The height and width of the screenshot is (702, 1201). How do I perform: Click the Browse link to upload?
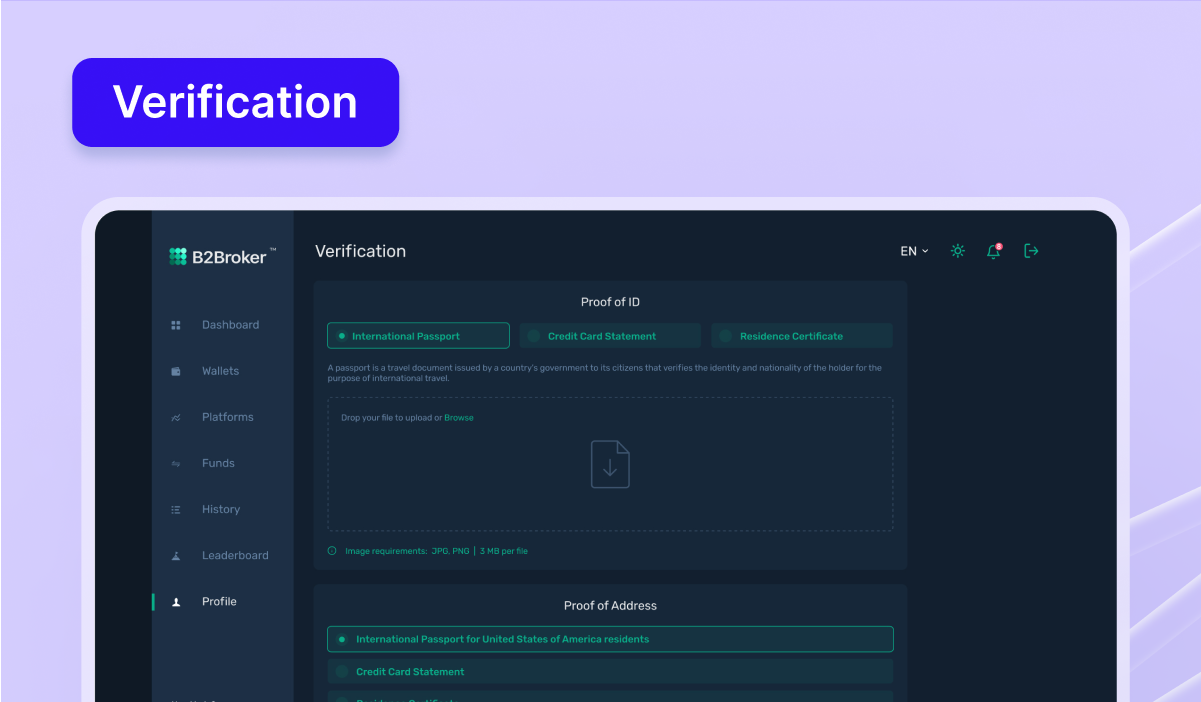point(459,418)
